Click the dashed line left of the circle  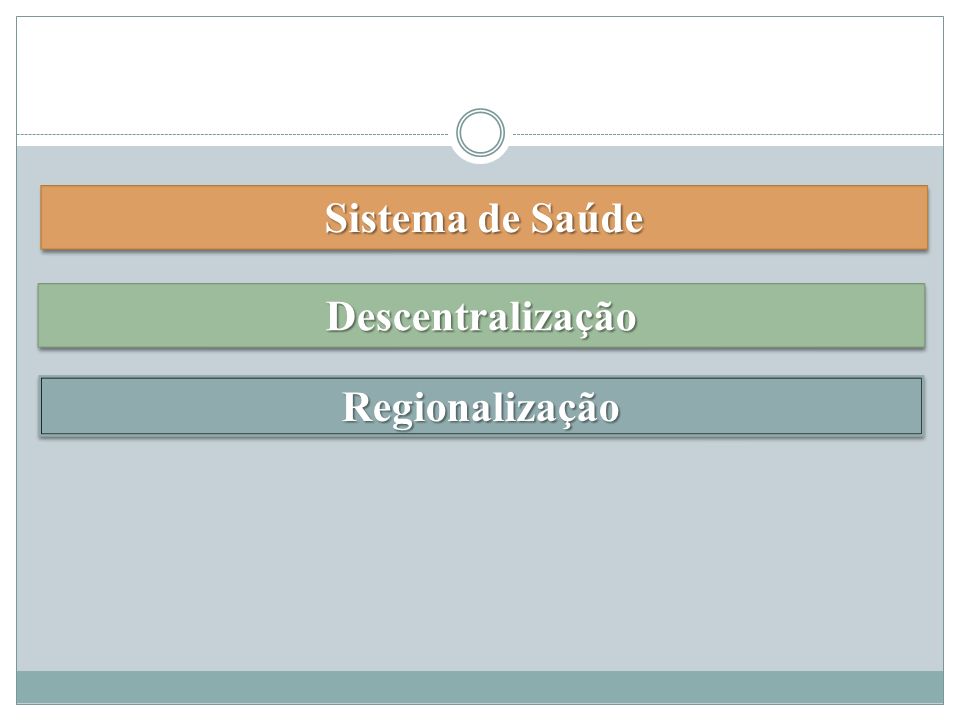233,134
